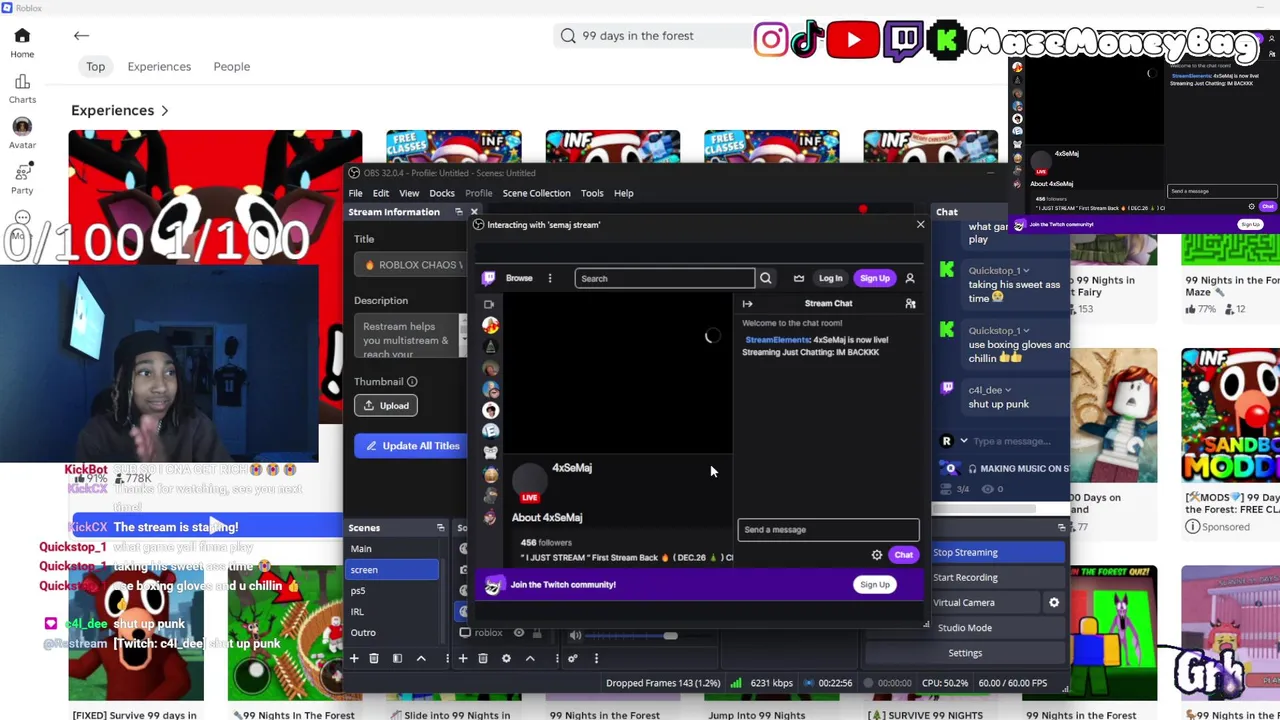Remove selected source trash icon
Image resolution: width=1280 pixels, height=720 pixels.
click(483, 658)
